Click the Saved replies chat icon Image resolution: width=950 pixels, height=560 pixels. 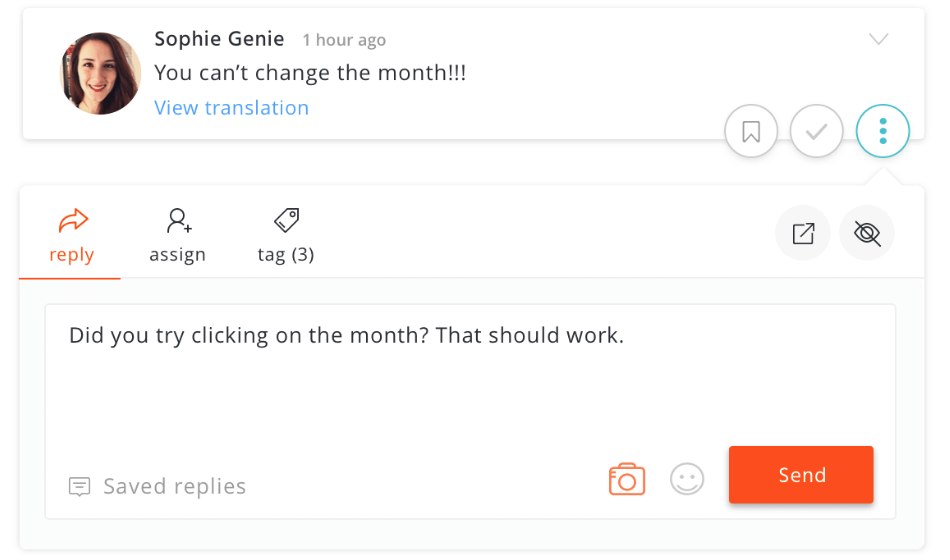click(79, 487)
